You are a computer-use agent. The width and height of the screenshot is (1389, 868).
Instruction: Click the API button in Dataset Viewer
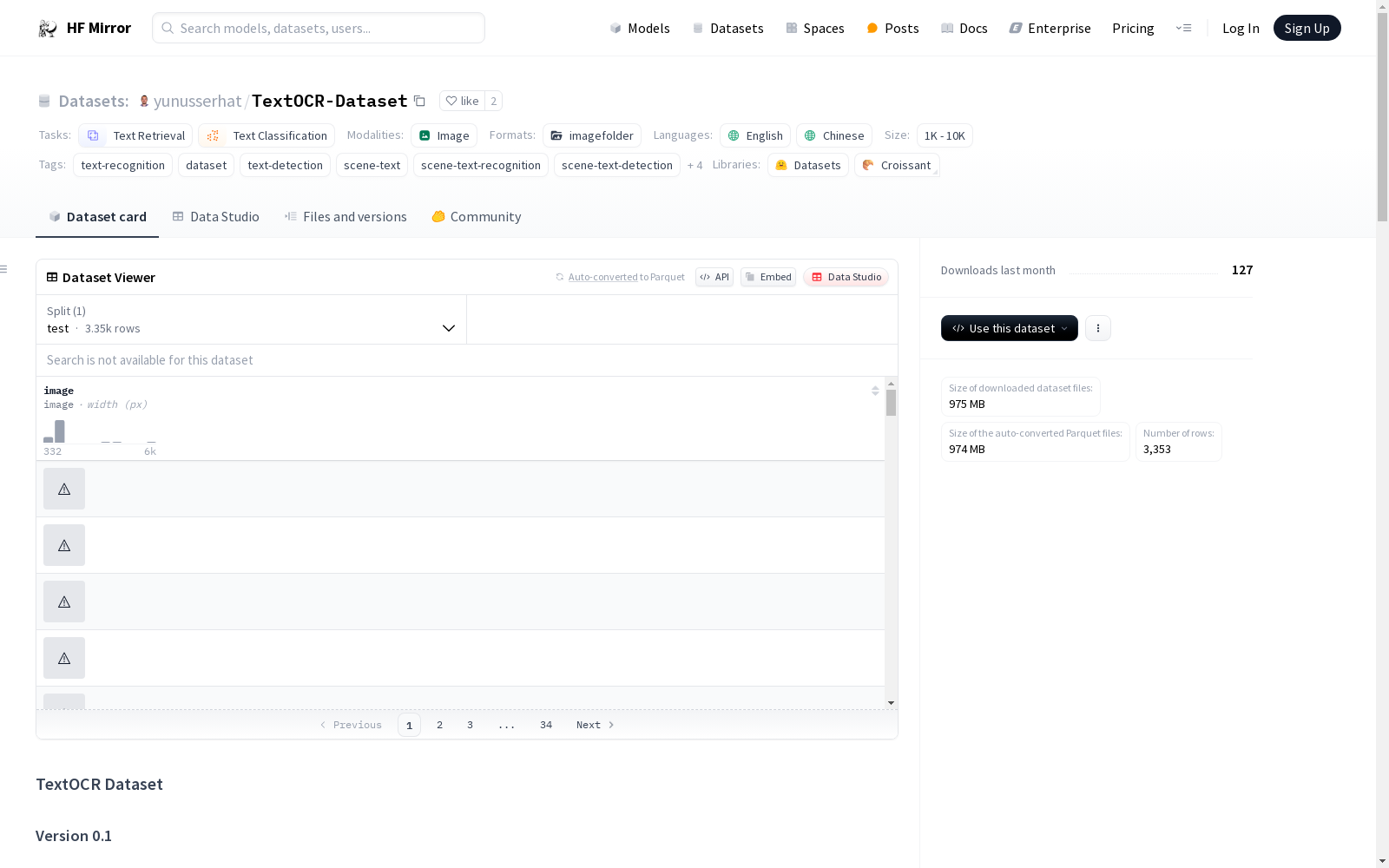pyautogui.click(x=714, y=277)
